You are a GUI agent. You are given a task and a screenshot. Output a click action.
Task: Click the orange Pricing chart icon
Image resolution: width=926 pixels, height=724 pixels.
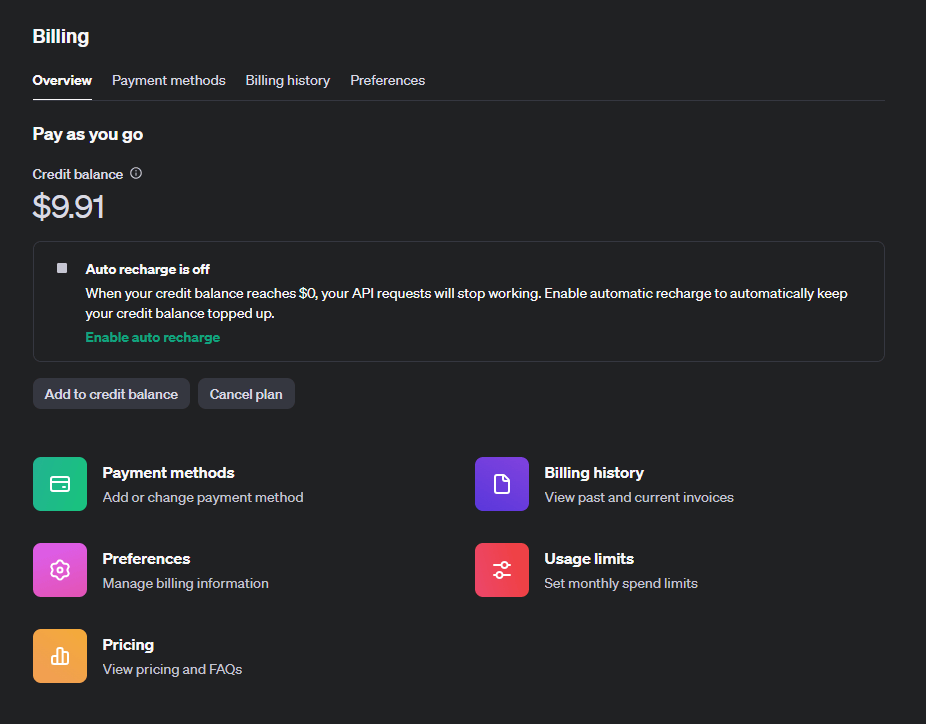tap(60, 655)
